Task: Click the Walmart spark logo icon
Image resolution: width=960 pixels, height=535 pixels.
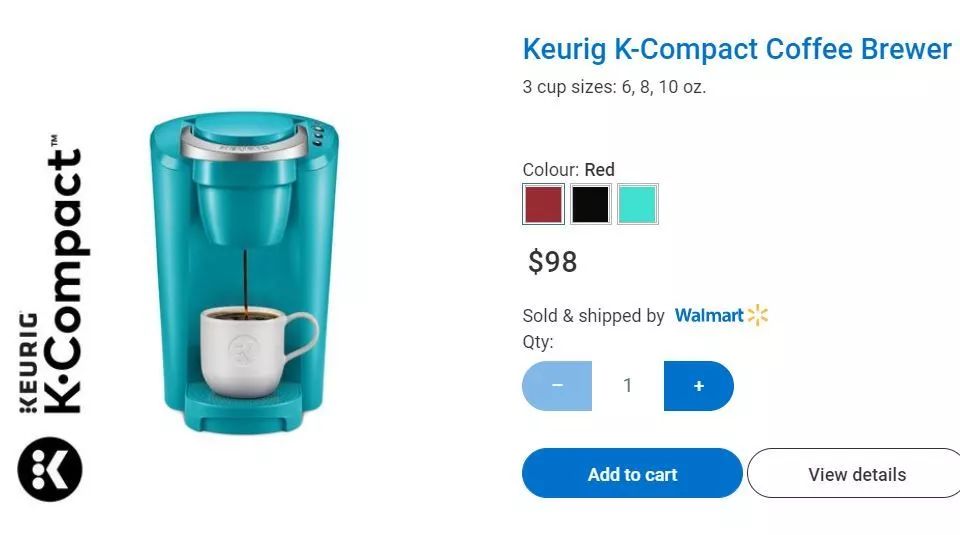Action: (757, 315)
